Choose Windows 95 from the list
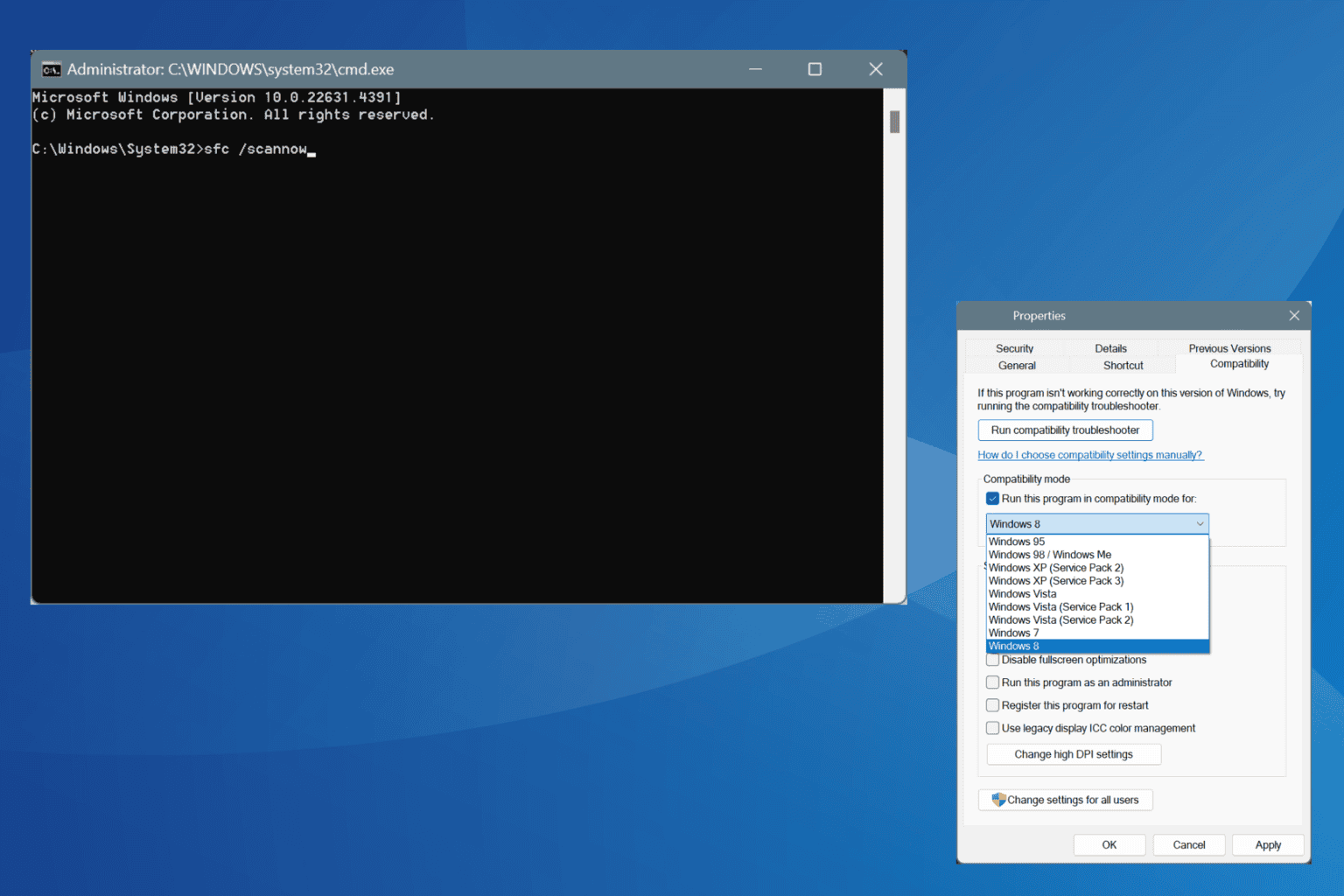Image resolution: width=1344 pixels, height=896 pixels. point(1097,542)
